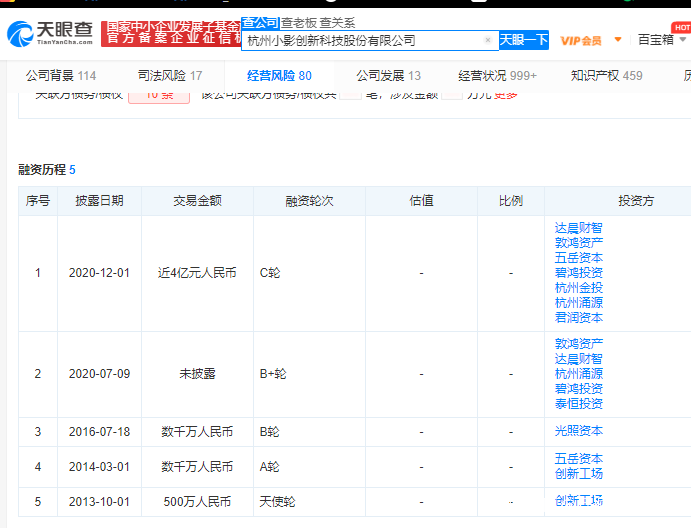The height and width of the screenshot is (528, 691).
Task: Open investor 君润资本 link
Action: pyautogui.click(x=579, y=317)
